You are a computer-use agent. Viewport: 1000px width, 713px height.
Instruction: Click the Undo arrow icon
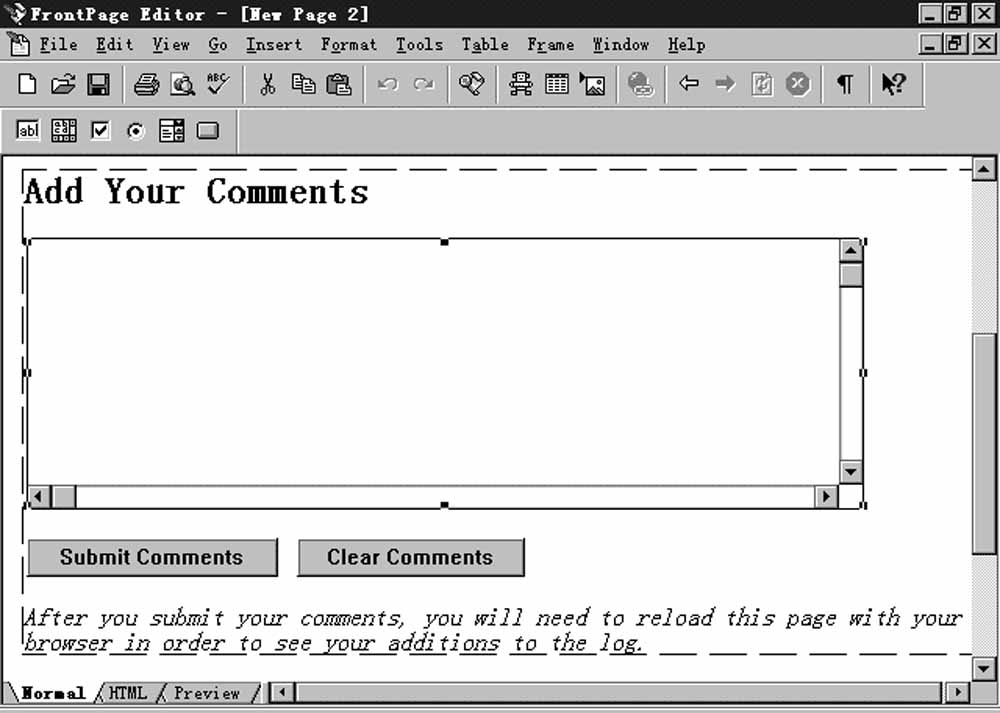388,84
